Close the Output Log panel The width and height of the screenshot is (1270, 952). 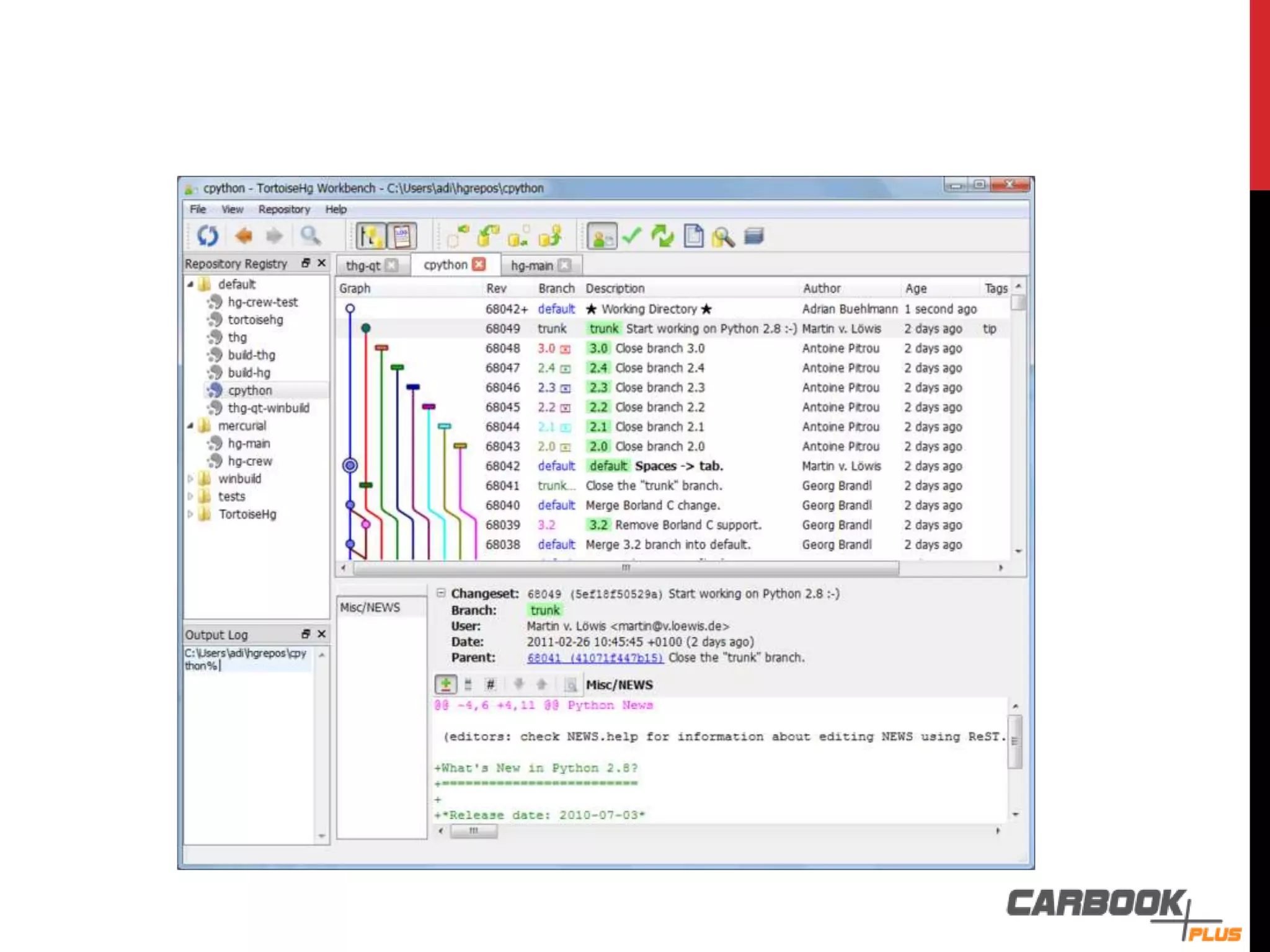[321, 633]
